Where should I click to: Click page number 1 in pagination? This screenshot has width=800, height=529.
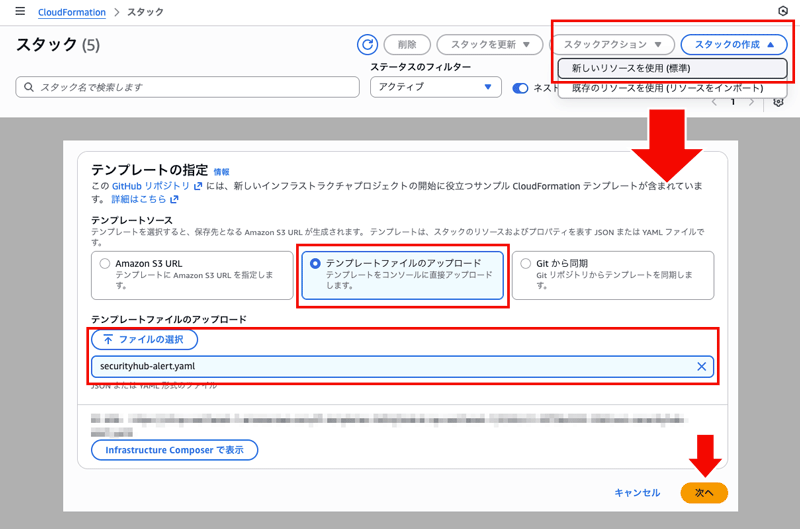pos(733,103)
